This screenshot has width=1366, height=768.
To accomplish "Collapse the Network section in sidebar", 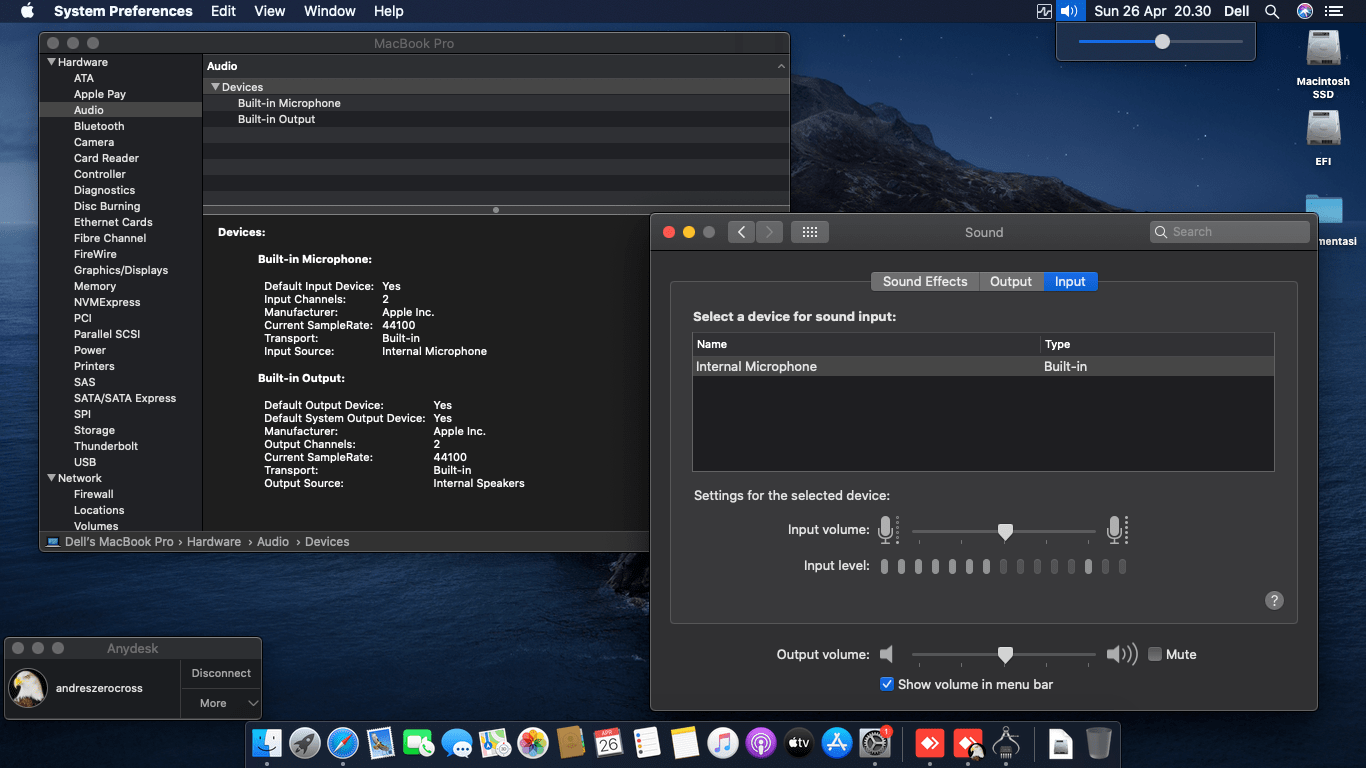I will (x=51, y=478).
